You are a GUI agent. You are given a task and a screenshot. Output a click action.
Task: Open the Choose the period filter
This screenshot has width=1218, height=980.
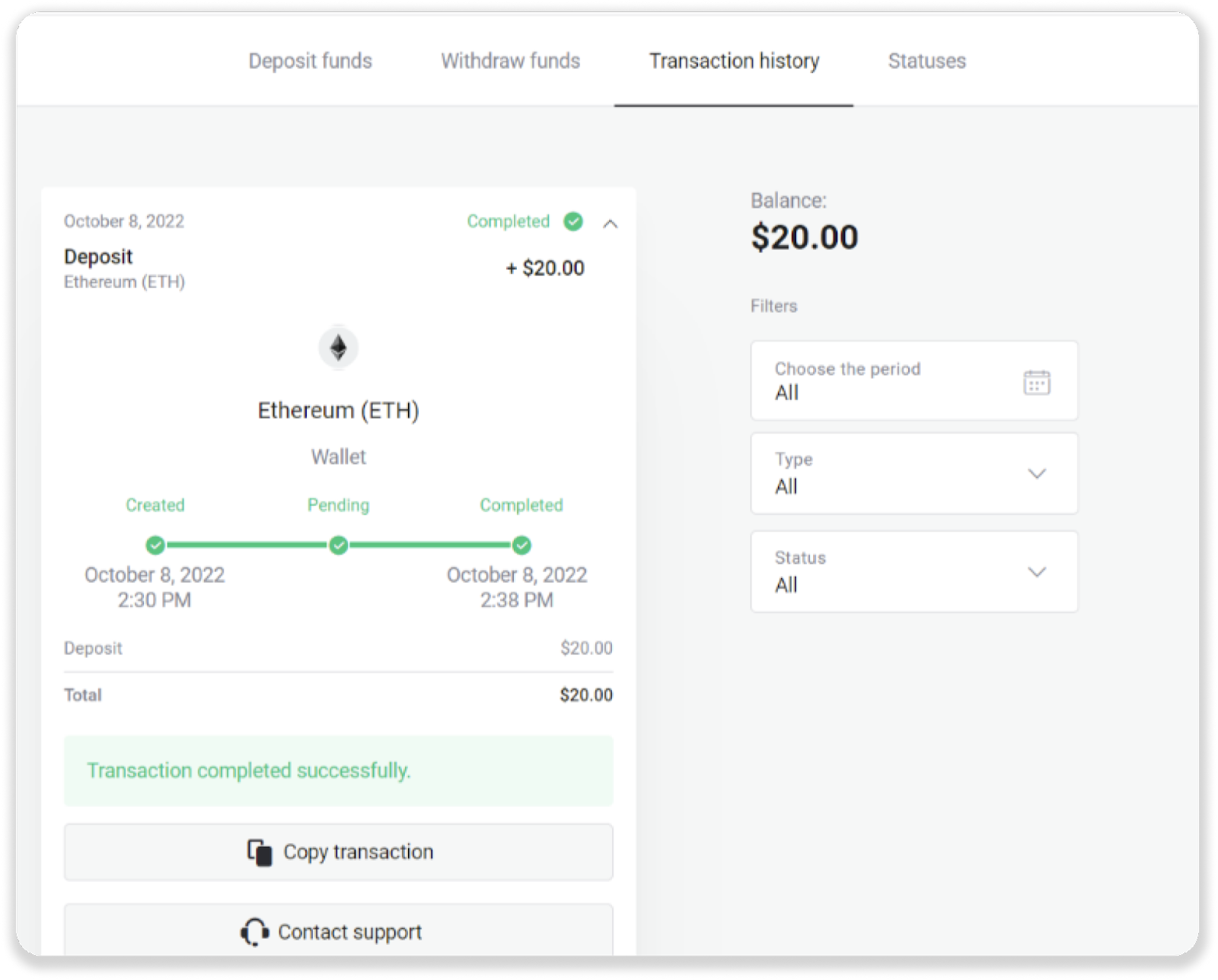913,380
